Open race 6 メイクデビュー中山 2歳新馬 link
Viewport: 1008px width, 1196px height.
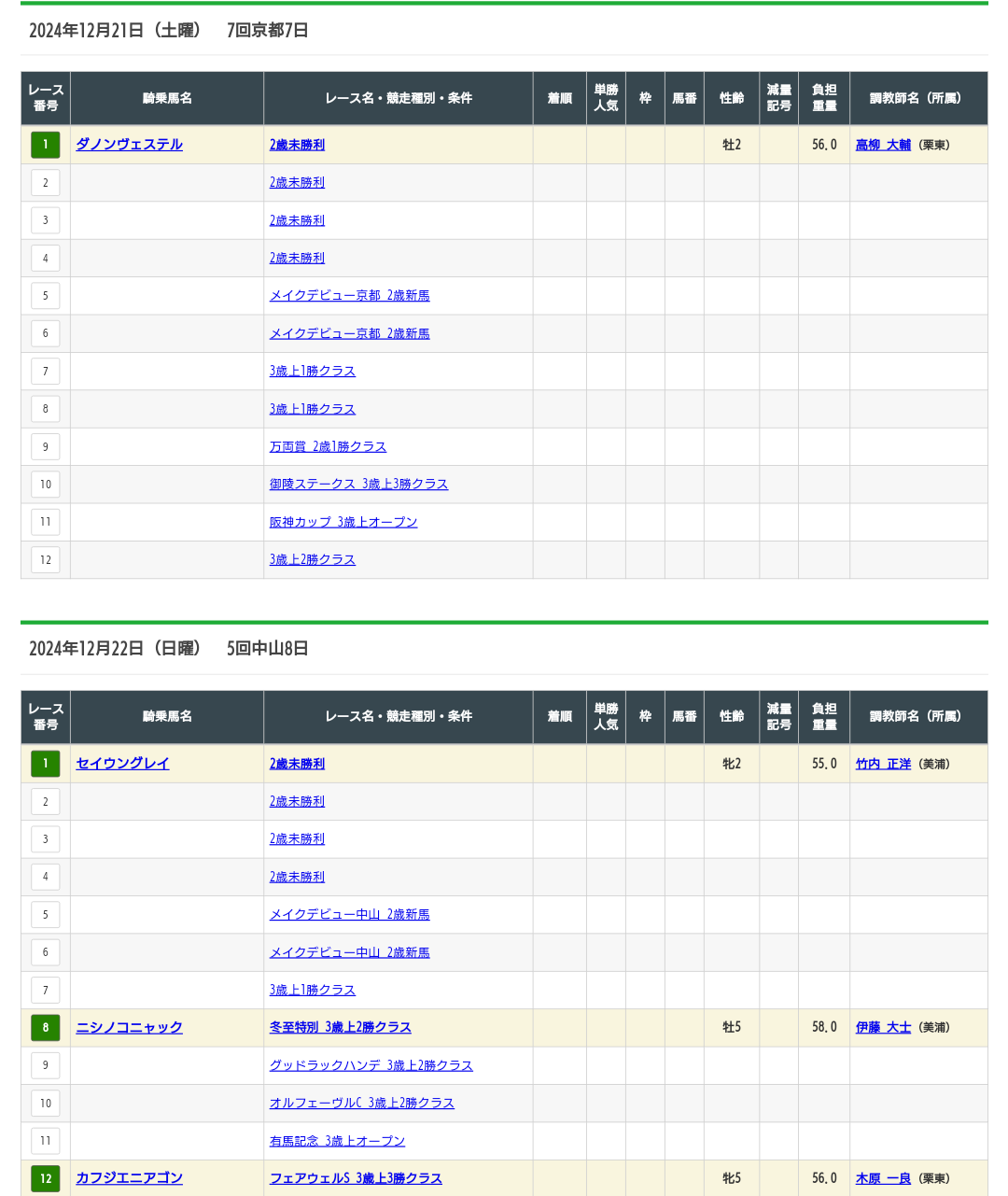pyautogui.click(x=349, y=952)
